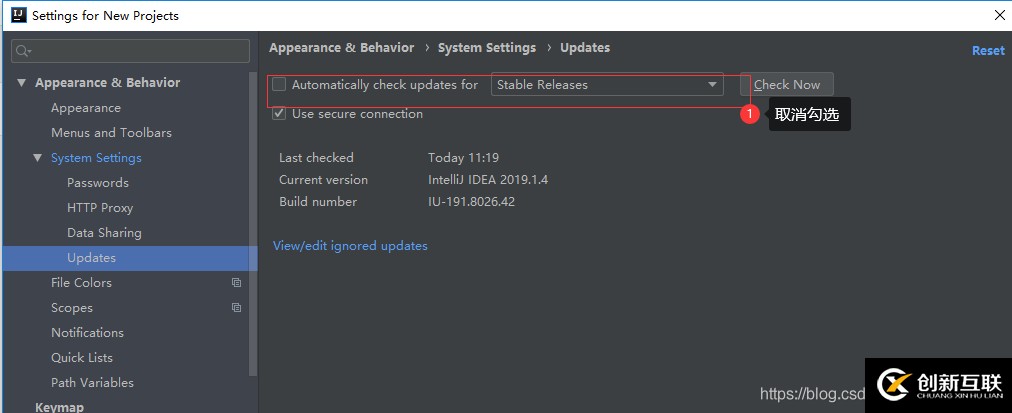Collapse the Appearance & Behavior tree section
The width and height of the screenshot is (1012, 413).
[21, 83]
